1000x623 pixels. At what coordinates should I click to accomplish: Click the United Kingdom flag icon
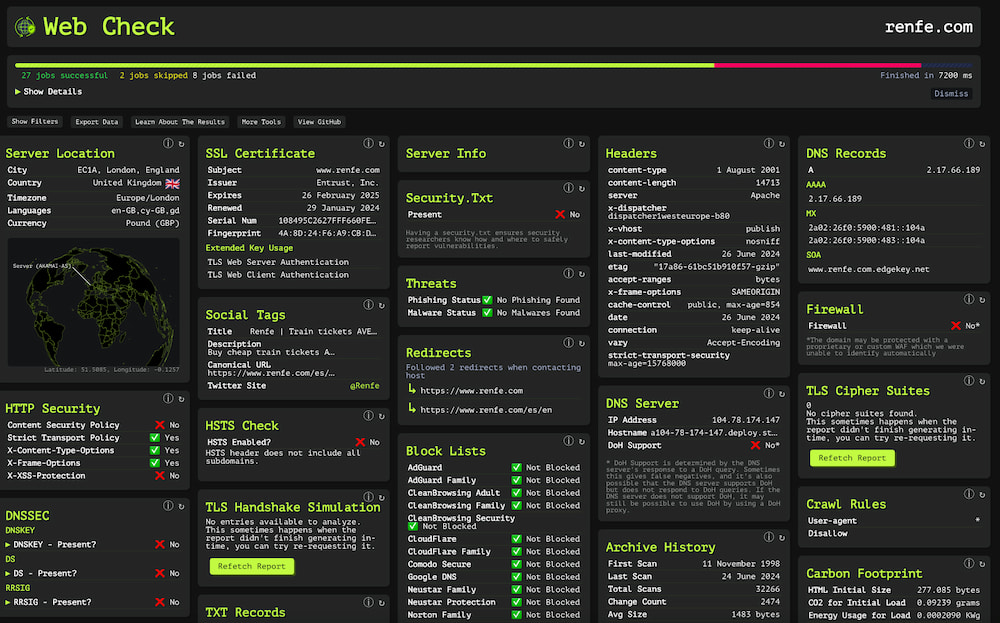(x=172, y=183)
